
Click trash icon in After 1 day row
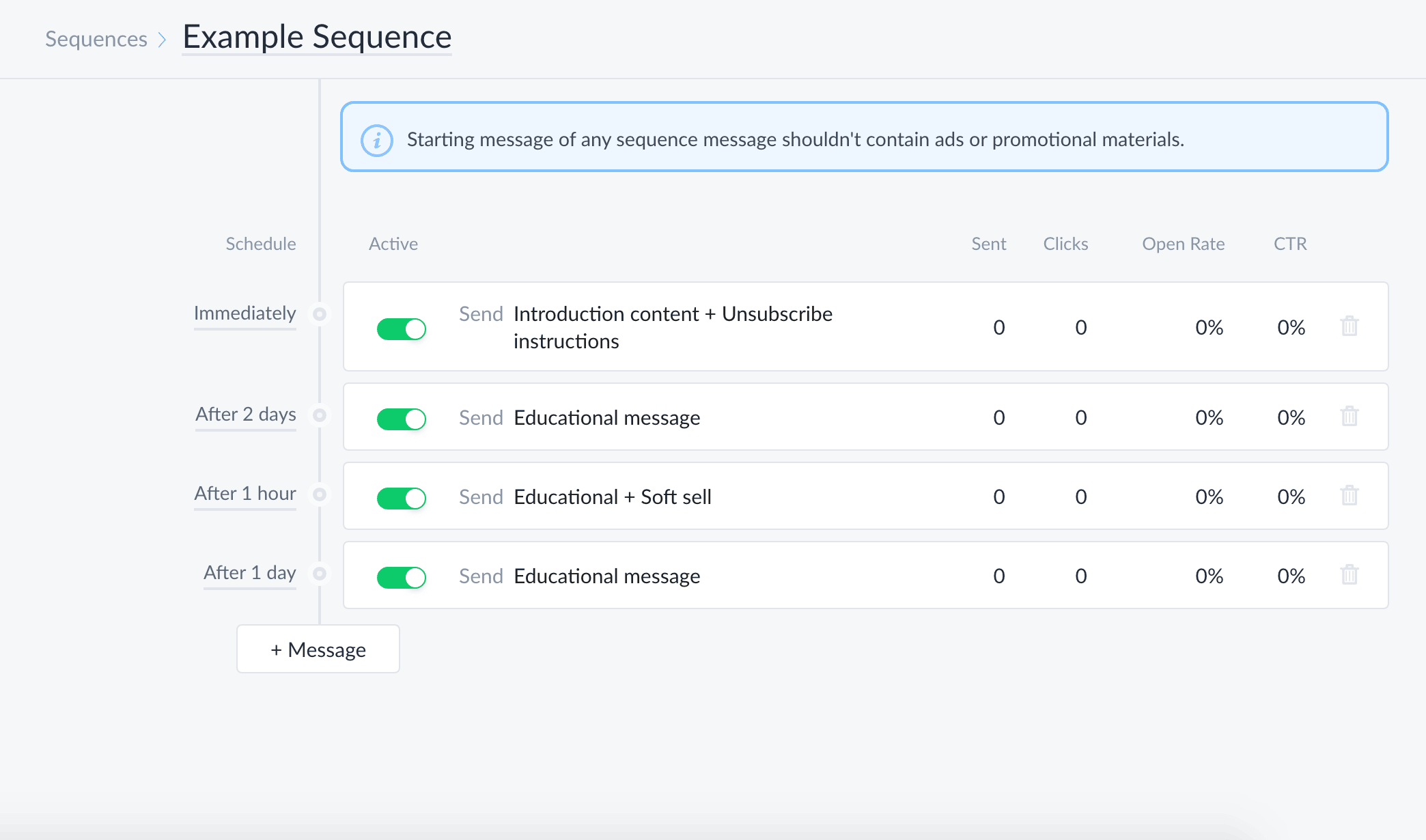click(x=1350, y=575)
